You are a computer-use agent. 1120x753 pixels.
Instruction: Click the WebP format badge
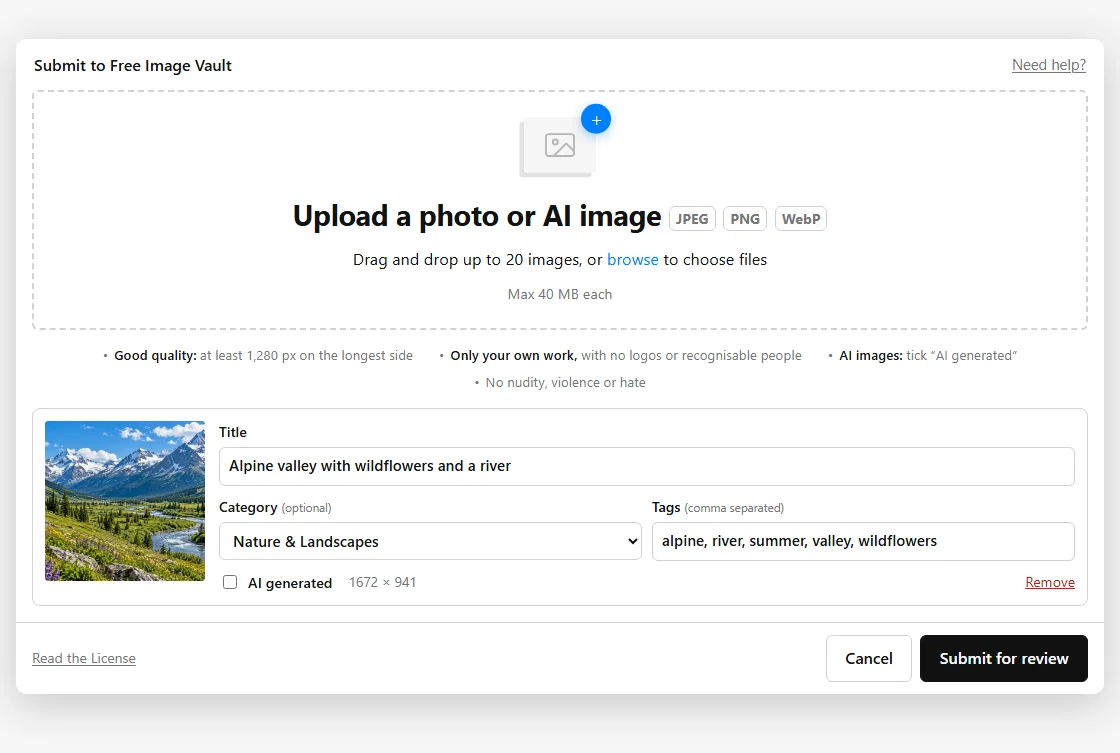pos(801,219)
